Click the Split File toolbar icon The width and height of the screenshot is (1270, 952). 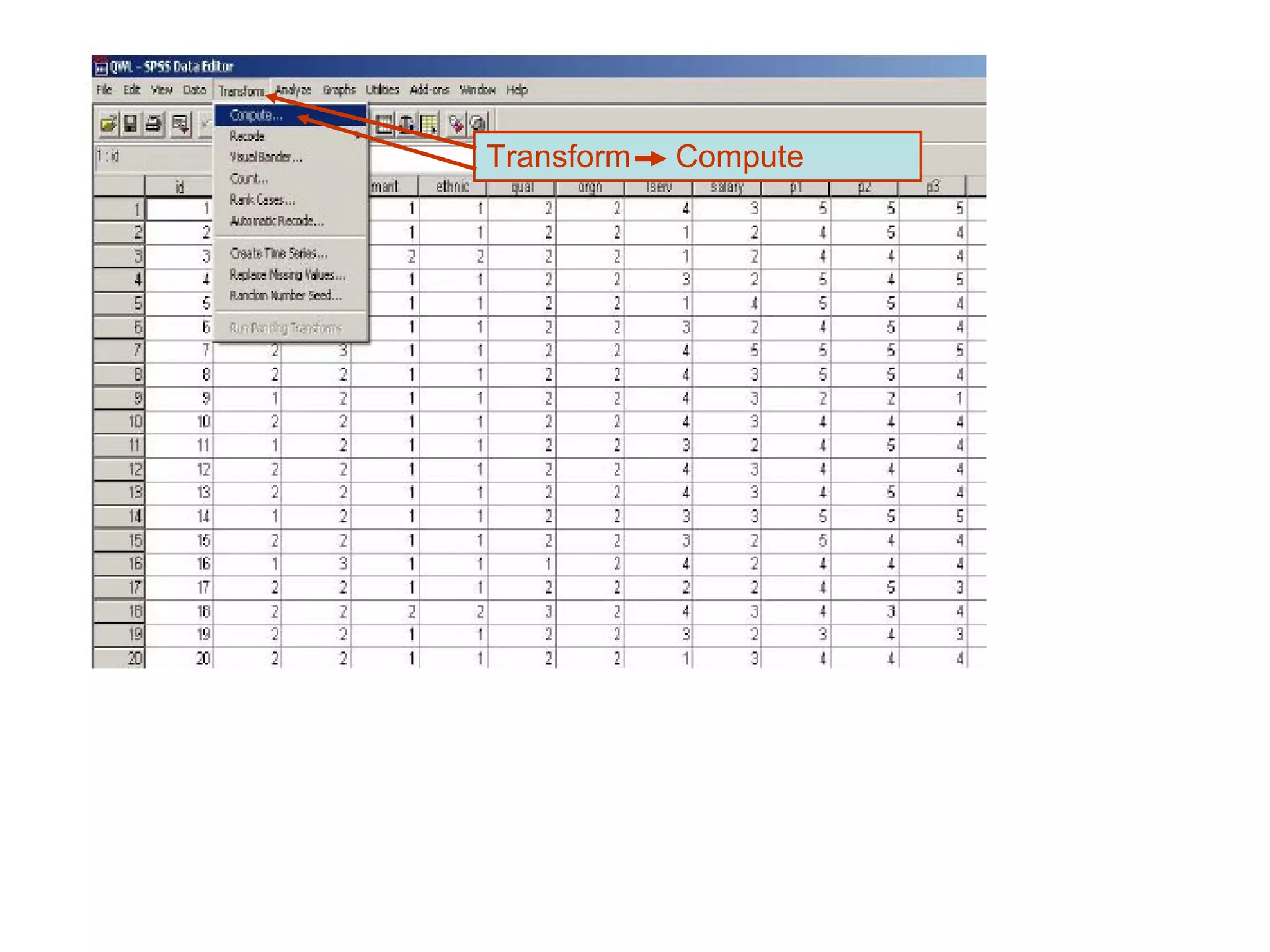click(x=384, y=124)
